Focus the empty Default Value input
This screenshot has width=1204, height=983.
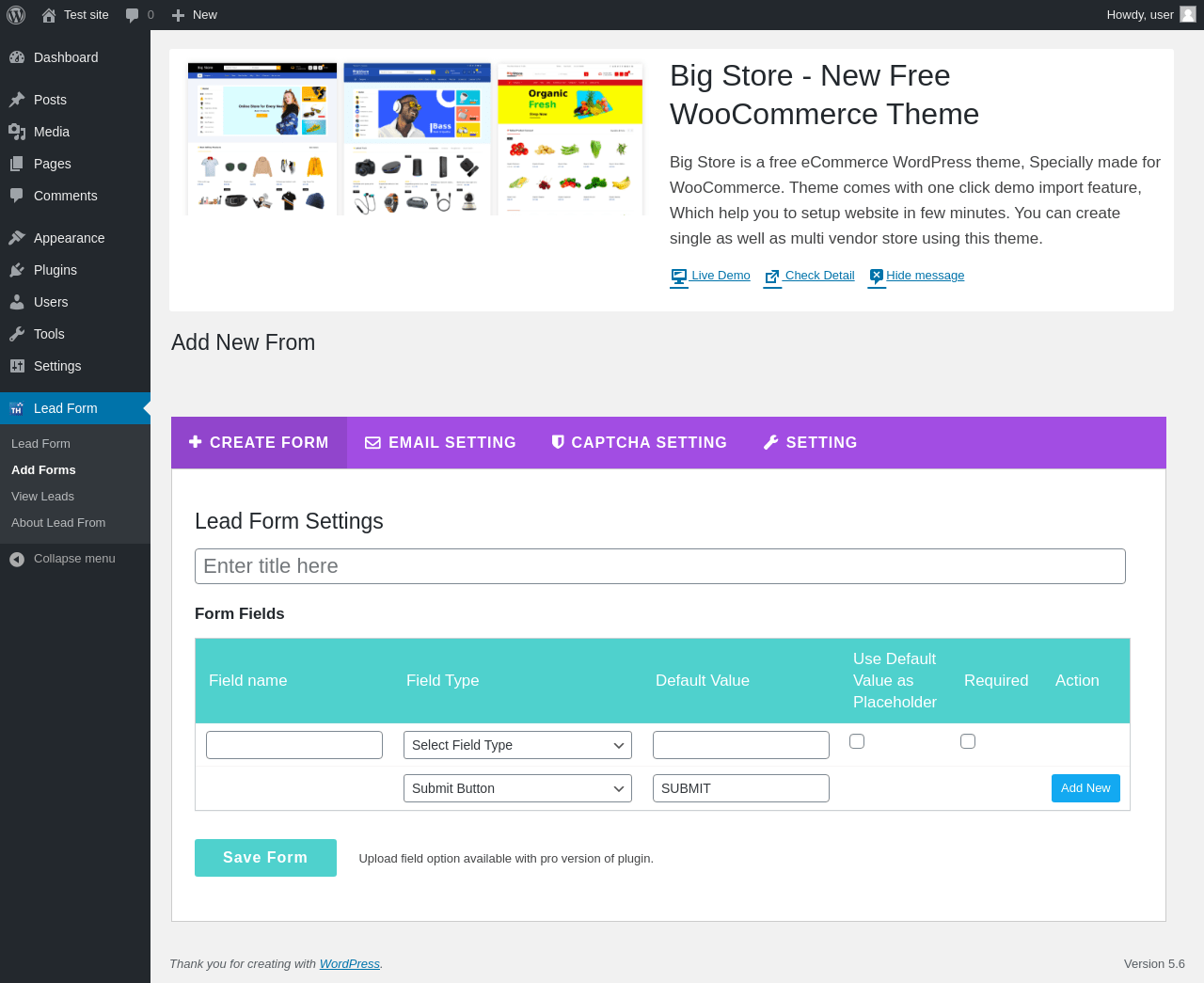pyautogui.click(x=741, y=745)
